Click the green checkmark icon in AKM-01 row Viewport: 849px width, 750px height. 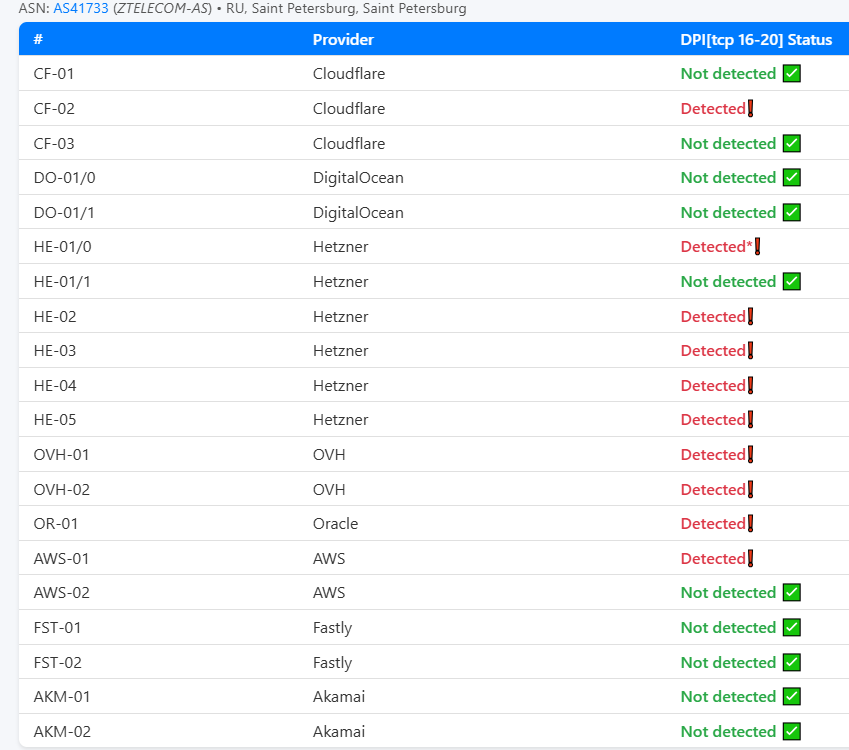(792, 696)
